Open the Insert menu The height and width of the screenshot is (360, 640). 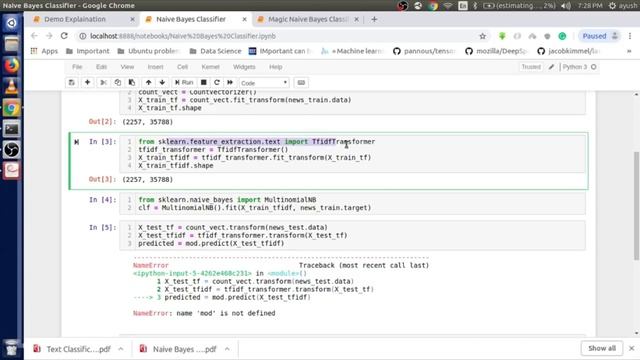[x=155, y=67]
